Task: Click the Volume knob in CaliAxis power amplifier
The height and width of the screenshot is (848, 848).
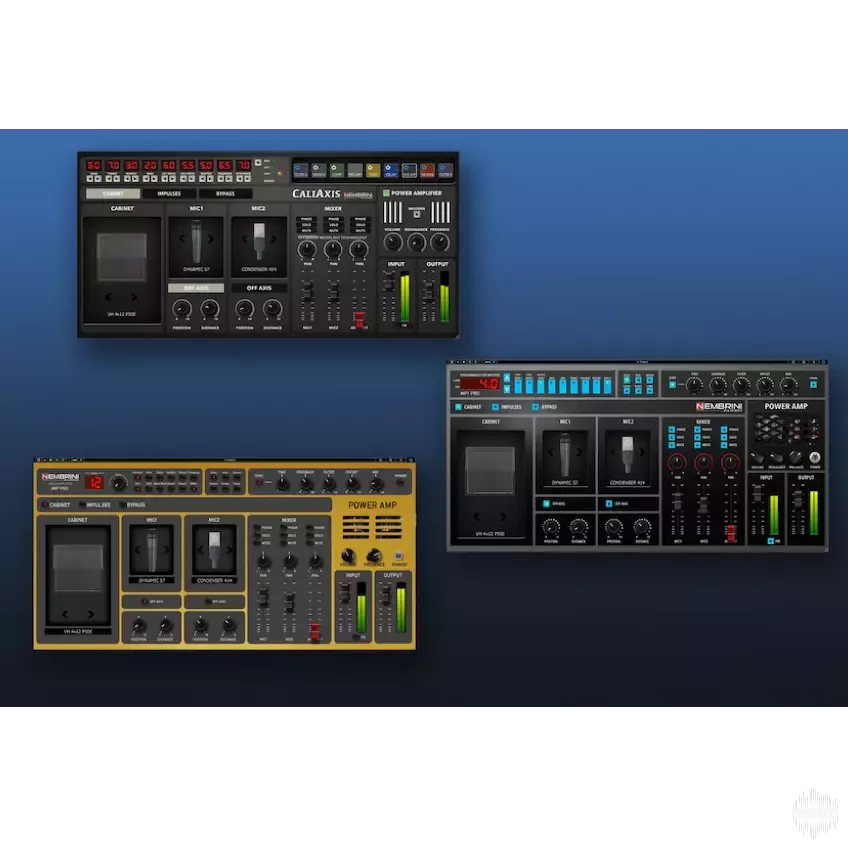Action: 393,242
